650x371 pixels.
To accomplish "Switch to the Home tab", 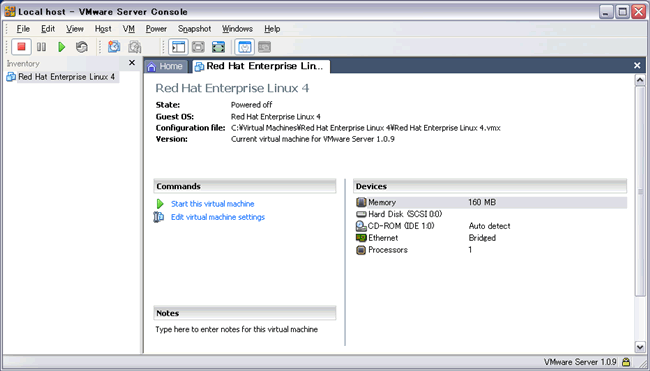I will coord(165,67).
